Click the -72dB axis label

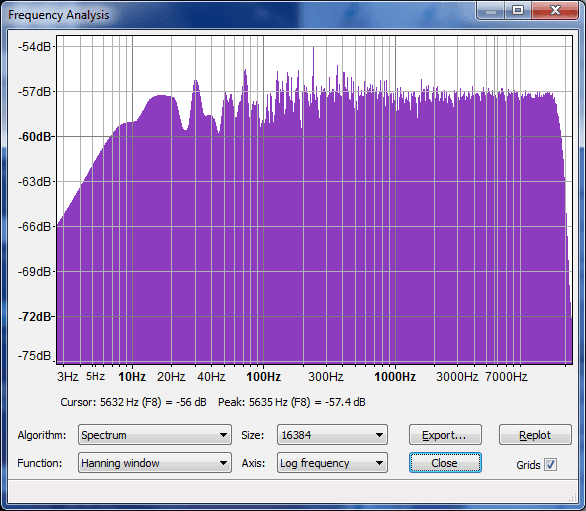(34, 317)
